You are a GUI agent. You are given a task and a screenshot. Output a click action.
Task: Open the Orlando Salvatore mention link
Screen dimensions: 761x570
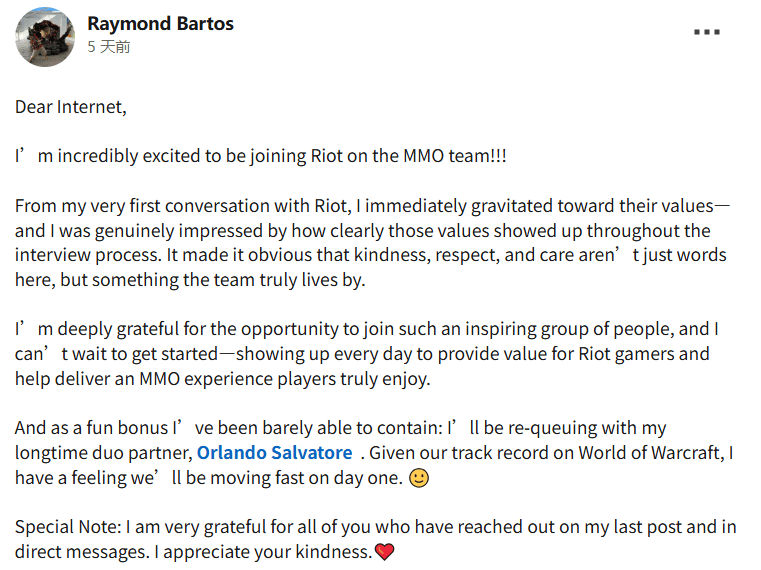point(274,453)
